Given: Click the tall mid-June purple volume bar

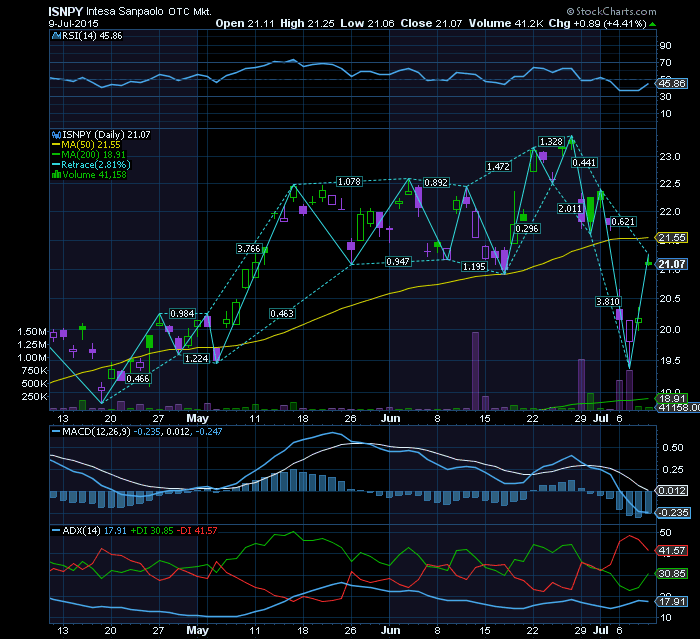Looking at the screenshot, I should [x=475, y=371].
